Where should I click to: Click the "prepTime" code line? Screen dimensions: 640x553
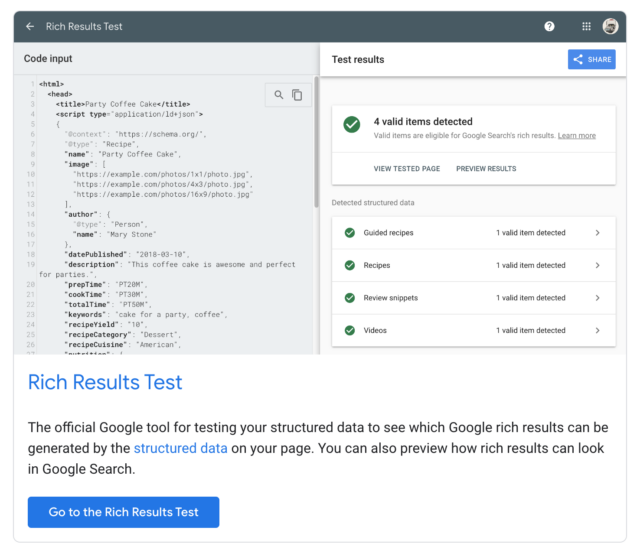[x=106, y=284]
